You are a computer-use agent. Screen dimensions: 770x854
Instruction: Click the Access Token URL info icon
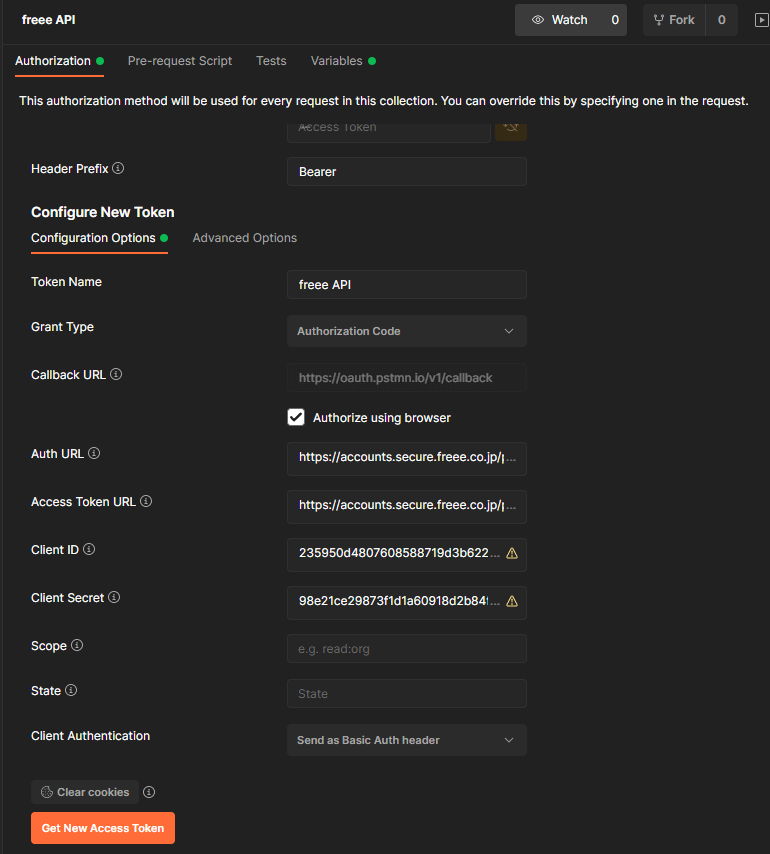(146, 501)
